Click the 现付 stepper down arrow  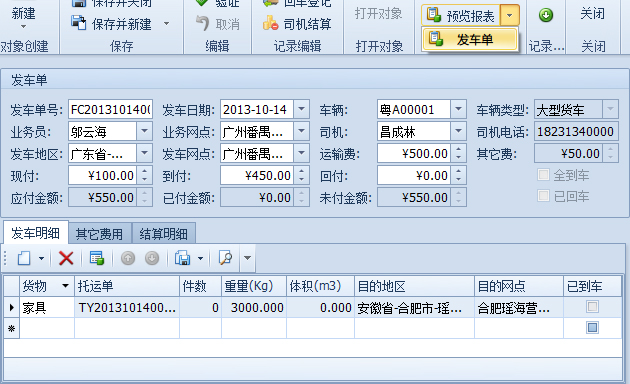144,180
